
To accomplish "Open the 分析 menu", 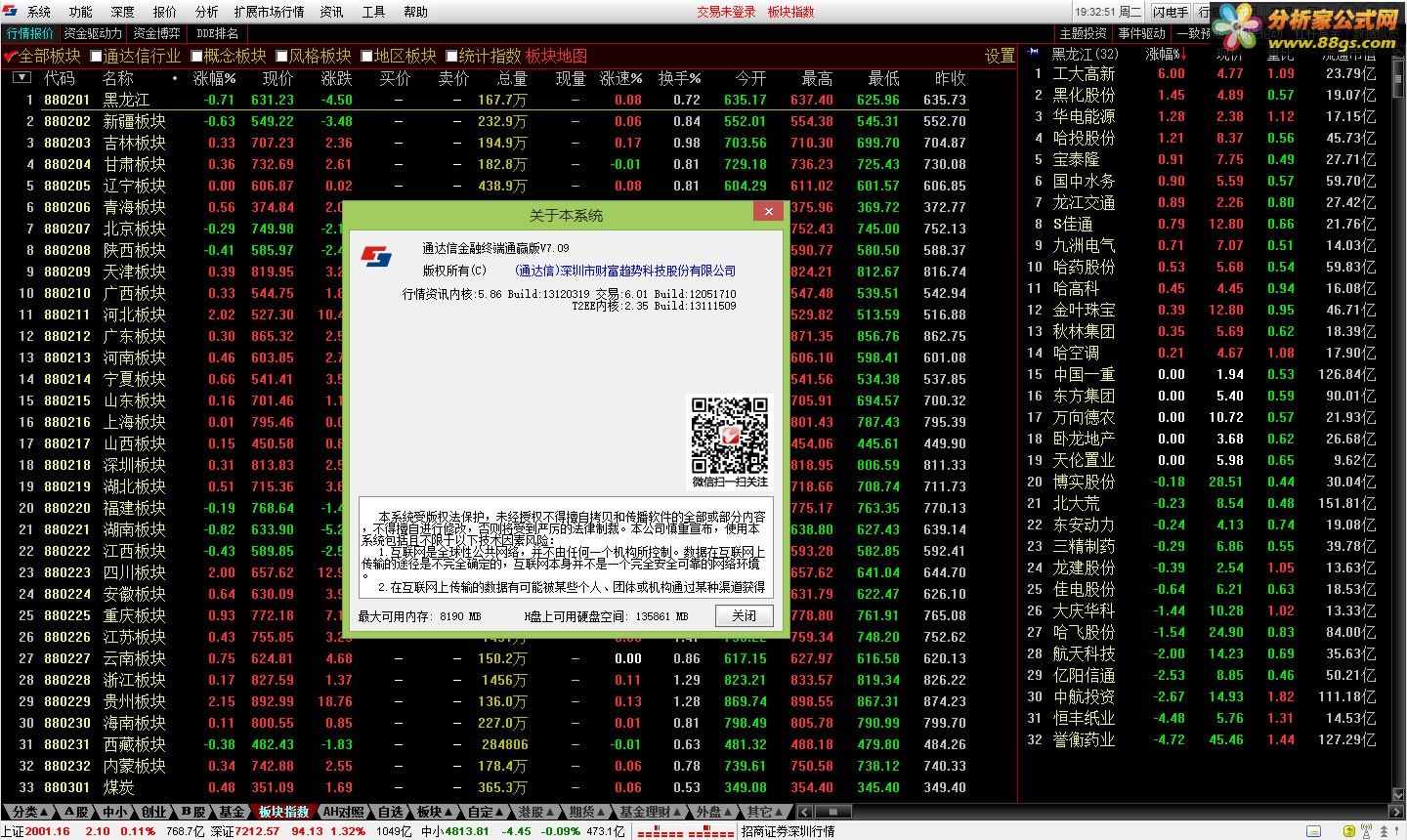I will 207,12.
